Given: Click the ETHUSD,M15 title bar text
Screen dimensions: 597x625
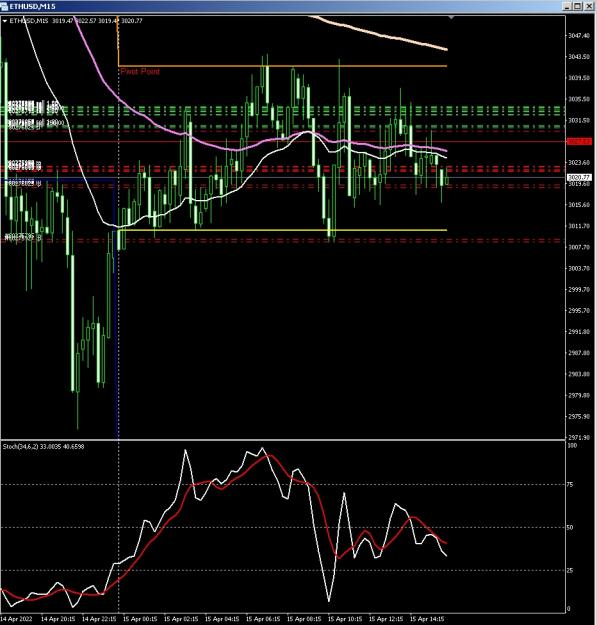Looking at the screenshot, I should 32,6.
